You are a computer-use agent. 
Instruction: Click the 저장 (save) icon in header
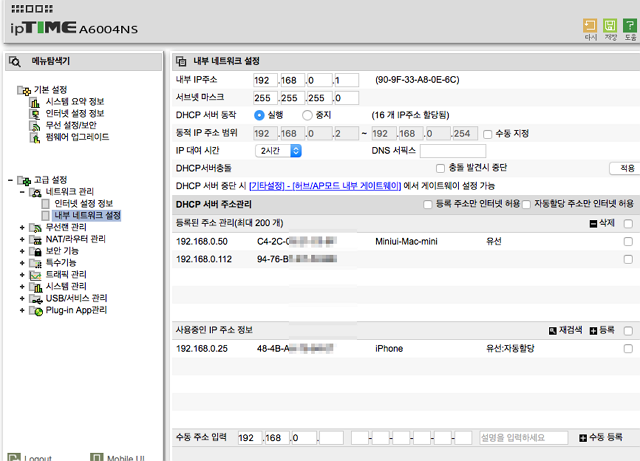point(610,26)
